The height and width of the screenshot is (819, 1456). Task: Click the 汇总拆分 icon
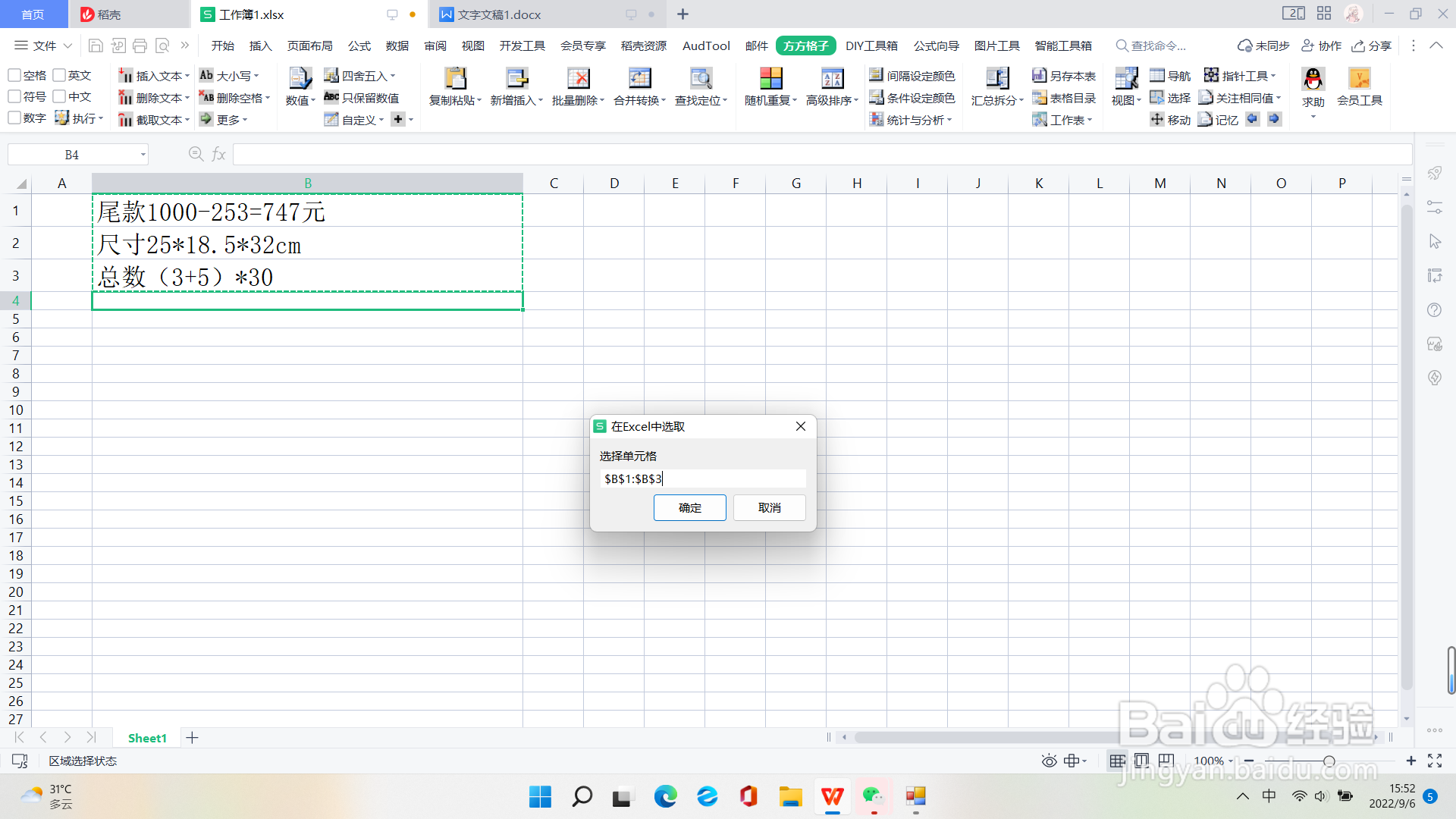(x=996, y=79)
